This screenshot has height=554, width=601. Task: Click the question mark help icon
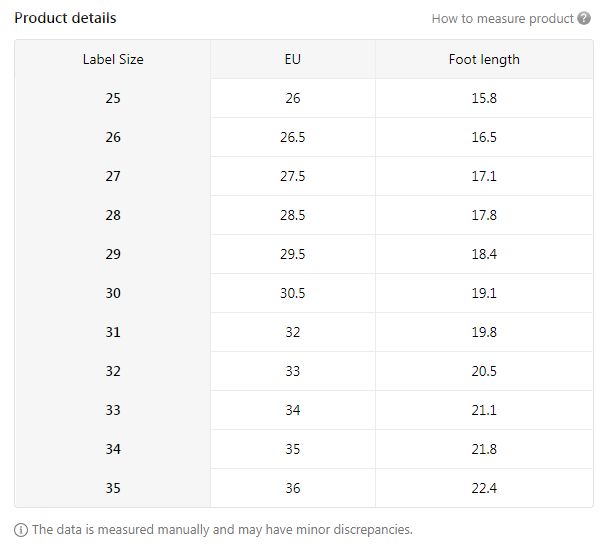584,18
